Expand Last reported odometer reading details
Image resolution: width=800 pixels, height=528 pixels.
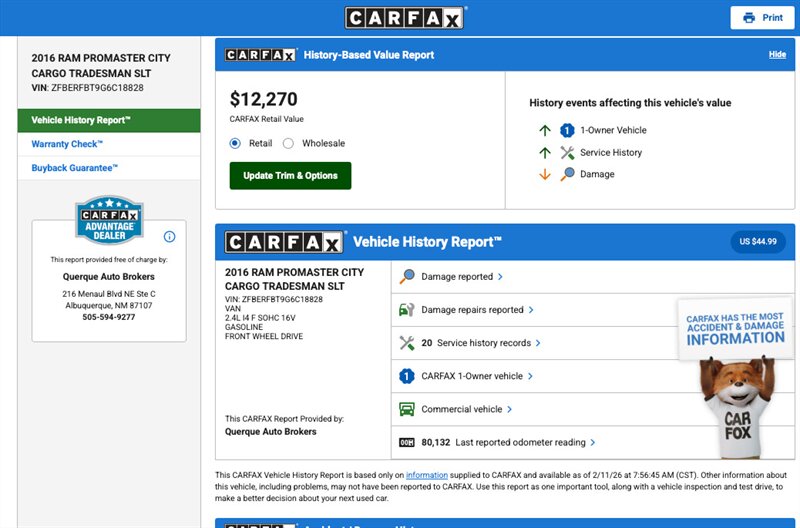[593, 442]
